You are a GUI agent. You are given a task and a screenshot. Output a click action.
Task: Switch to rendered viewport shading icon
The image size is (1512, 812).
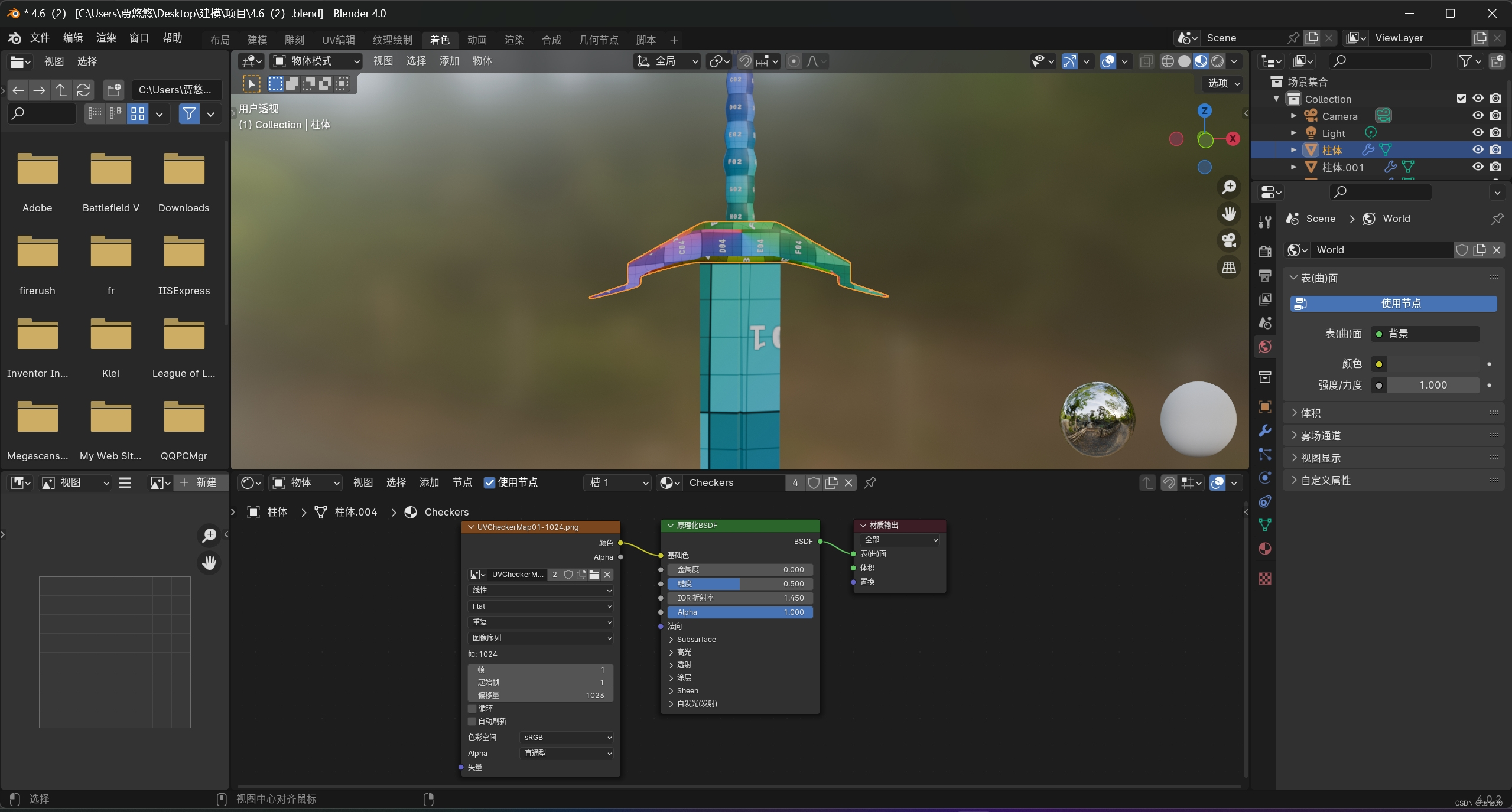(1218, 61)
